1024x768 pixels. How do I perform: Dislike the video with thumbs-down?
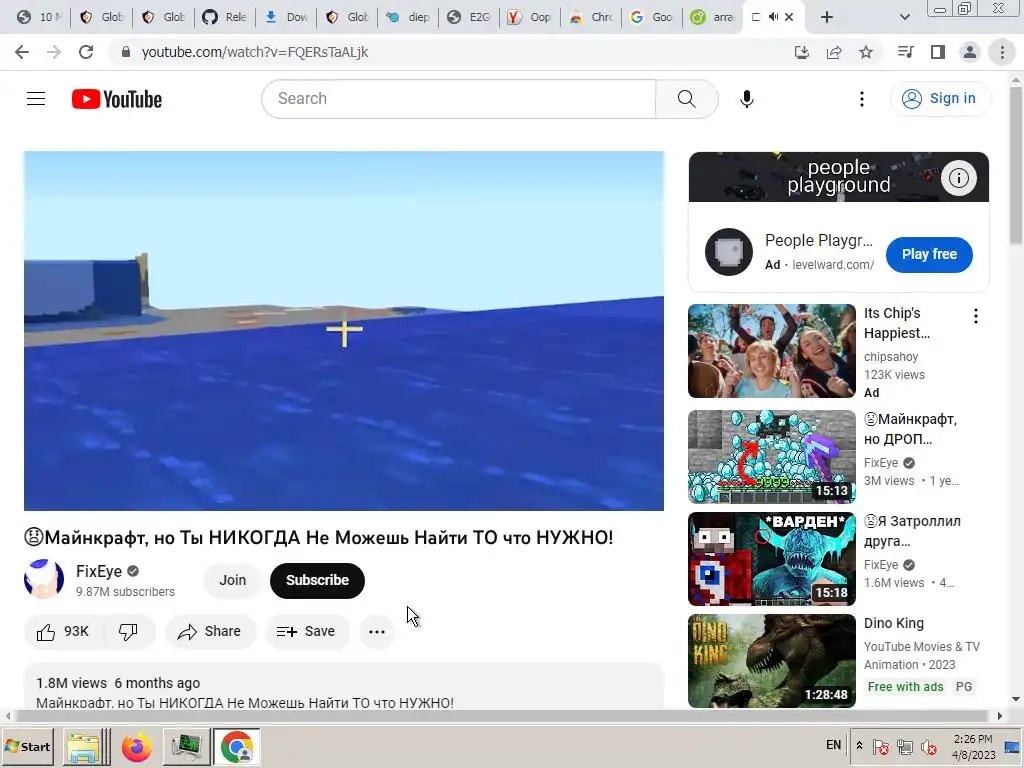point(129,632)
